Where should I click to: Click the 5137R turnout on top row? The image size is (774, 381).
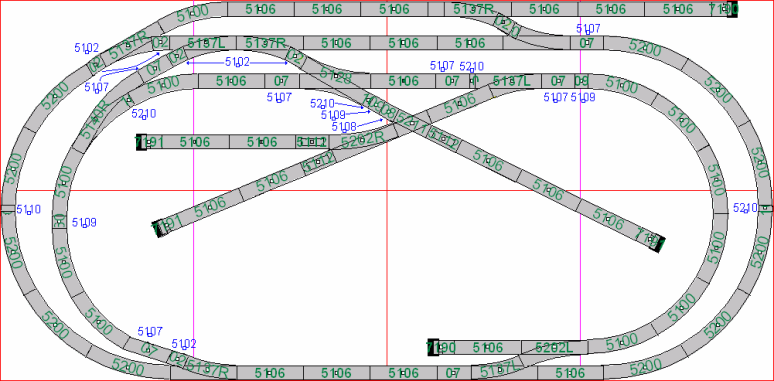pyautogui.click(x=473, y=9)
